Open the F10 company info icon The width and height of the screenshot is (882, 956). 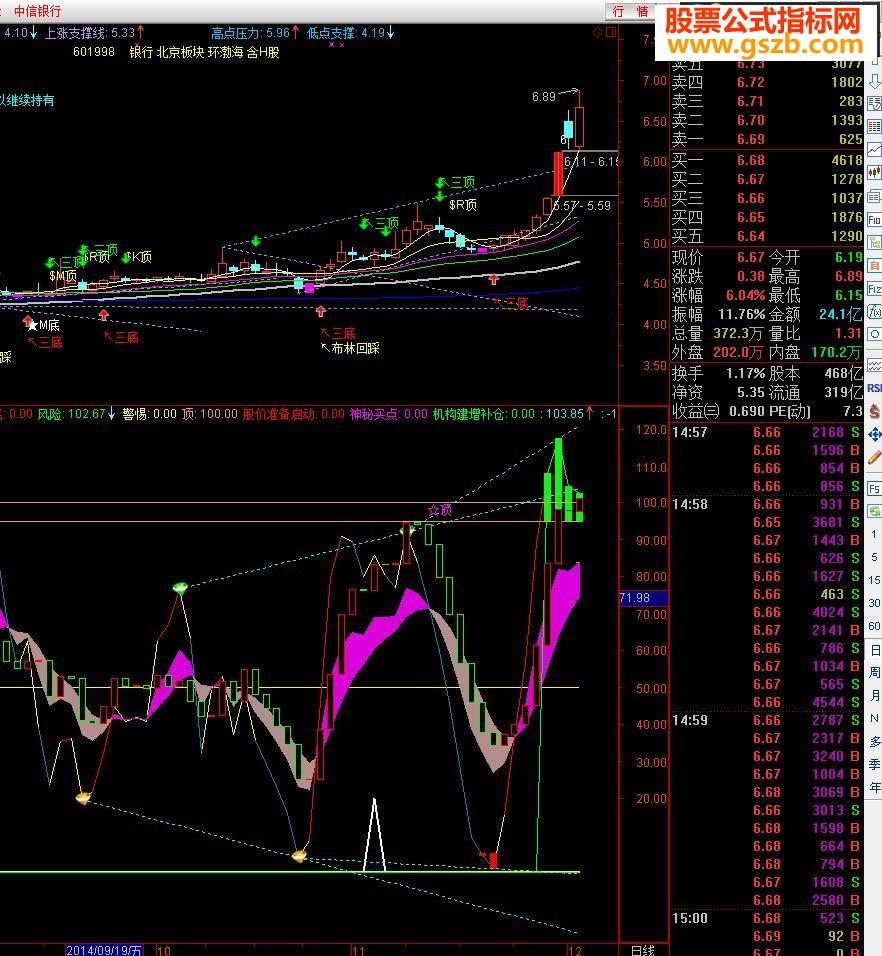(875, 219)
